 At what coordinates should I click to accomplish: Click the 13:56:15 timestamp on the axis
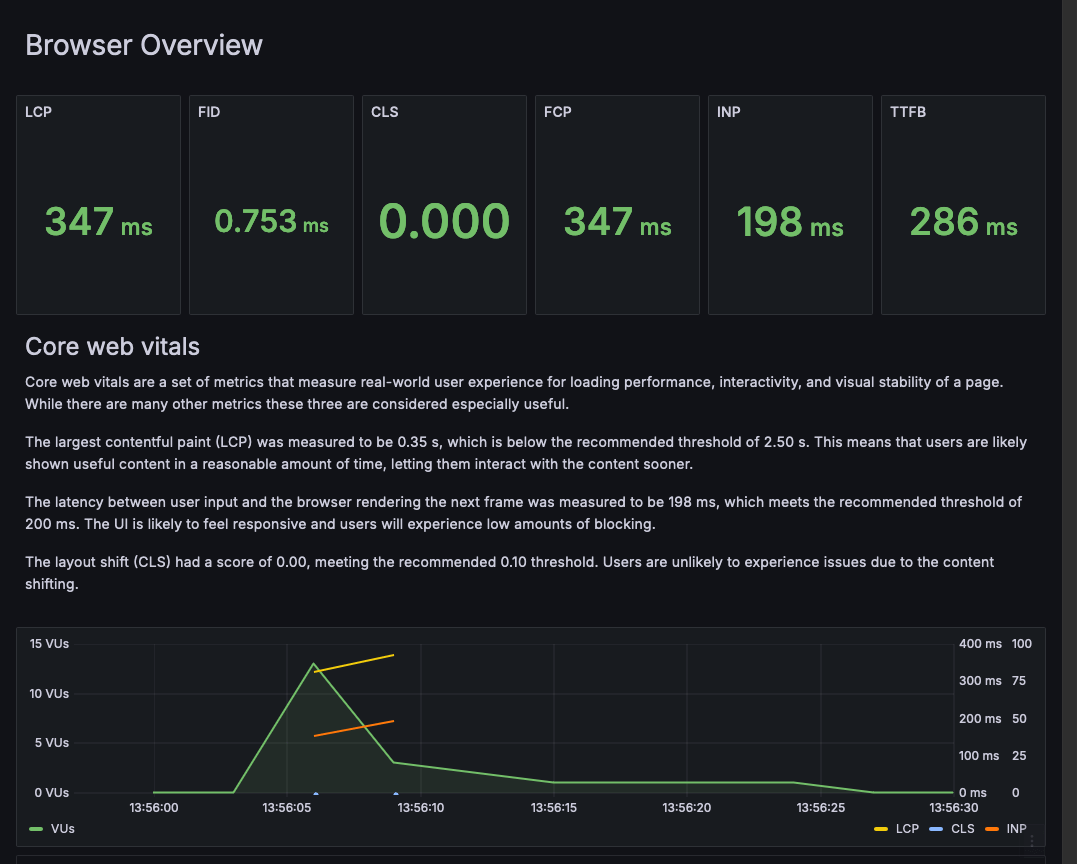coord(552,807)
